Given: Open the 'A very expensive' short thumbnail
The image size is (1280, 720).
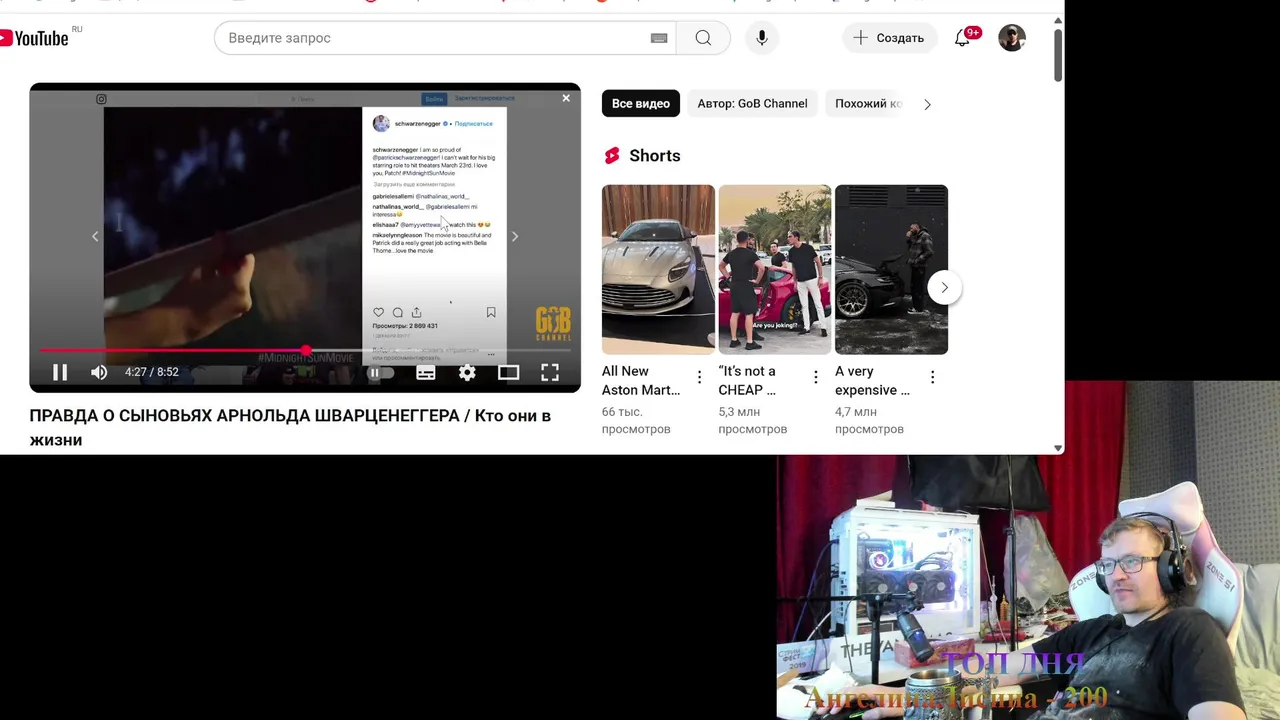Looking at the screenshot, I should click(x=891, y=269).
